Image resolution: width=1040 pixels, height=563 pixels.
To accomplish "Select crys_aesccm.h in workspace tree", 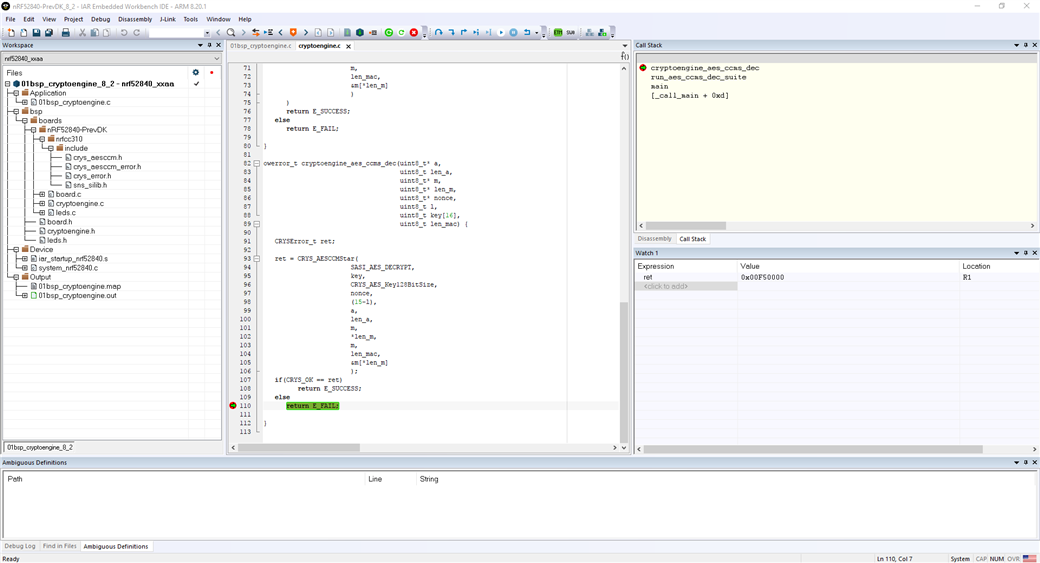I will 97,158.
